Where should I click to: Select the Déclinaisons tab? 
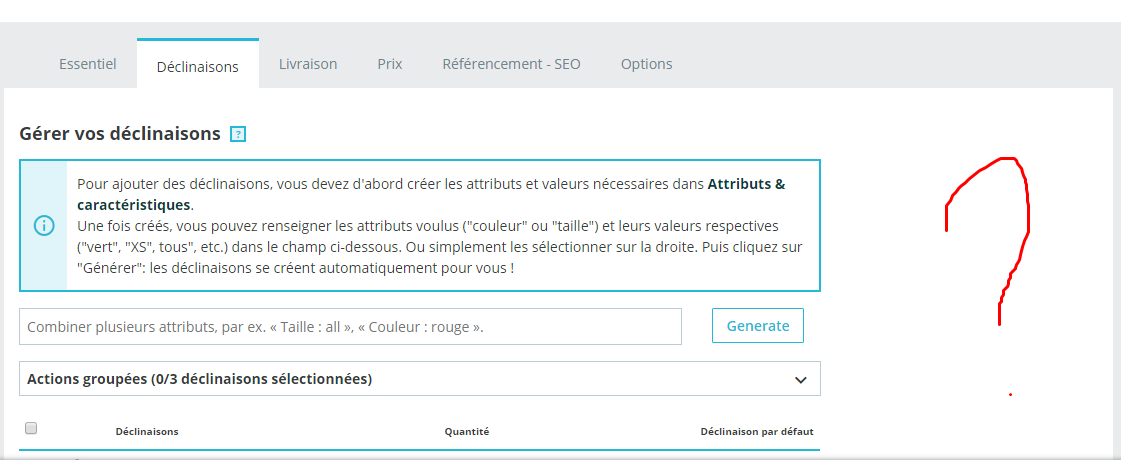coord(198,67)
